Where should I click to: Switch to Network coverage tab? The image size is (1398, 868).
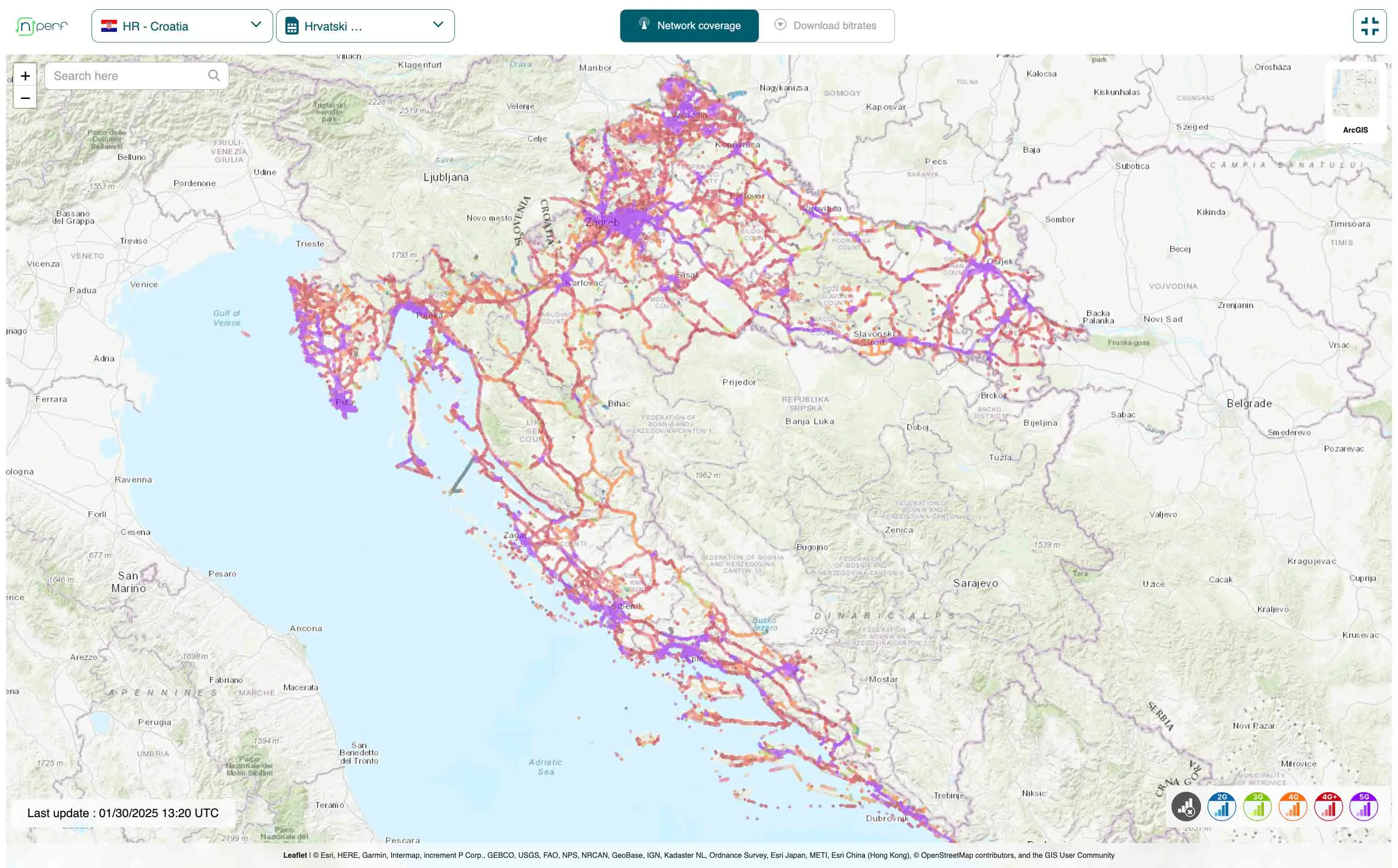click(689, 26)
